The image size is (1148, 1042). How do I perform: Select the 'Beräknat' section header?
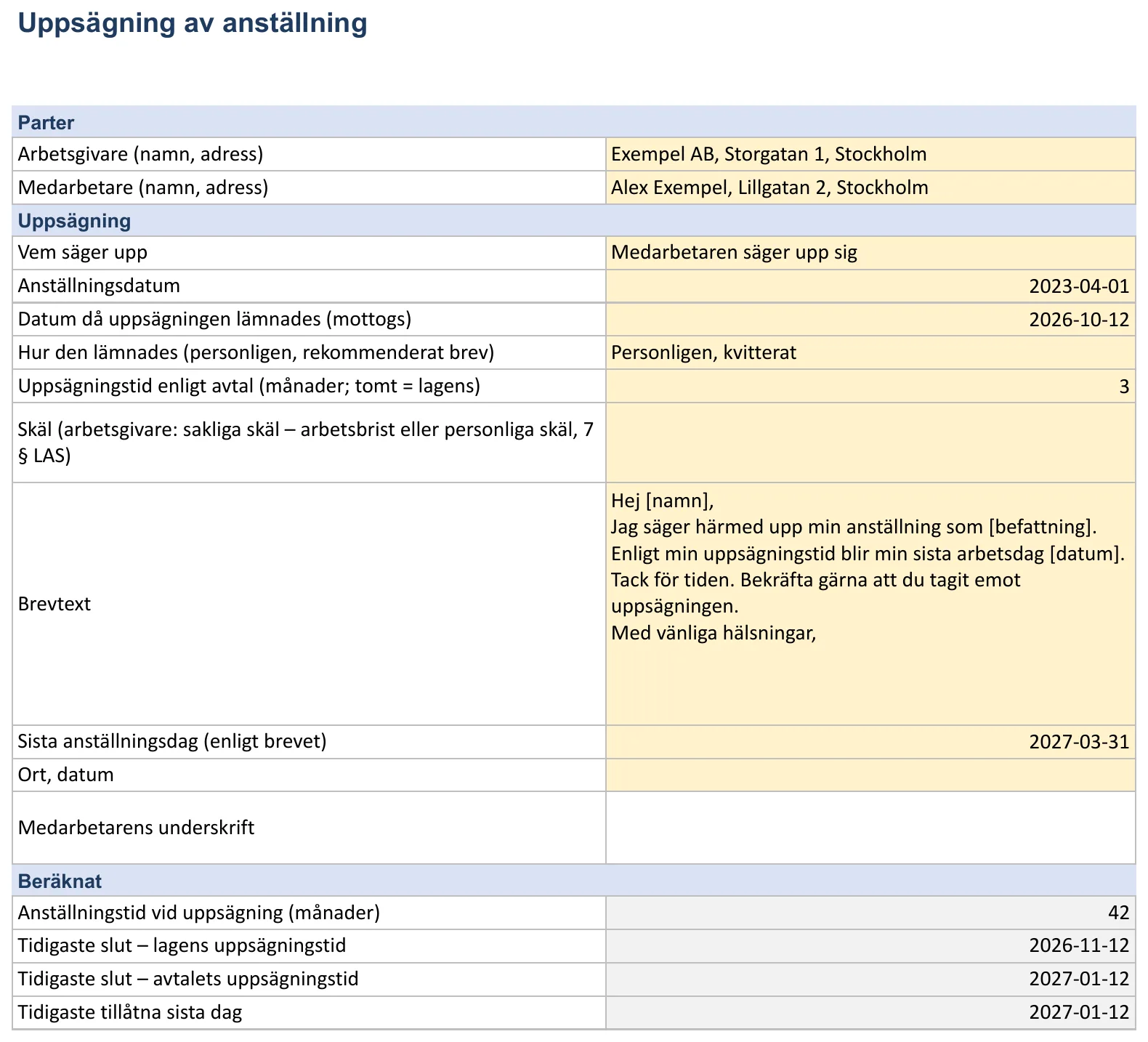[574, 881]
